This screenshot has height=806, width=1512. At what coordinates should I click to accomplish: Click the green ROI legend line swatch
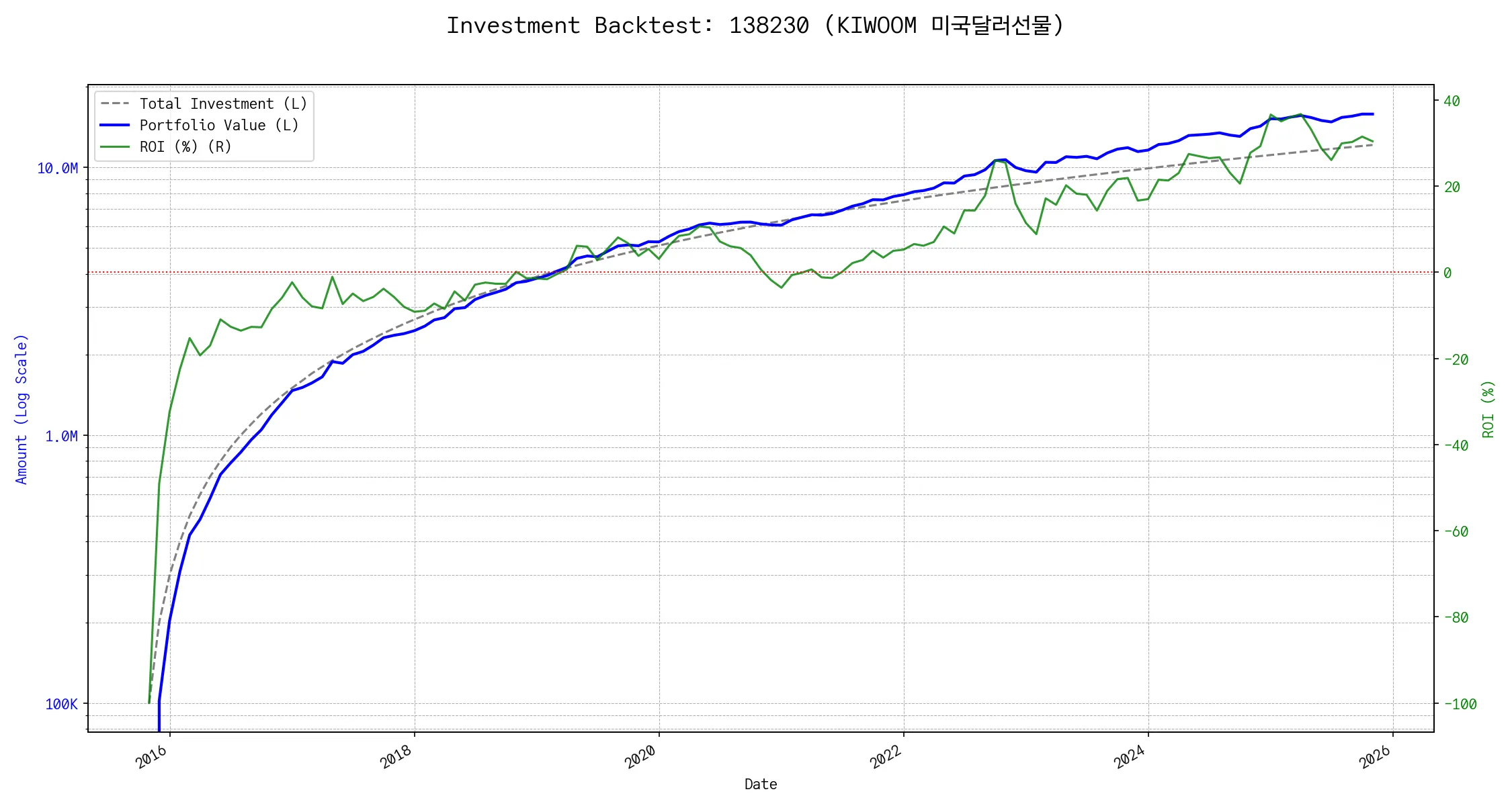115,146
